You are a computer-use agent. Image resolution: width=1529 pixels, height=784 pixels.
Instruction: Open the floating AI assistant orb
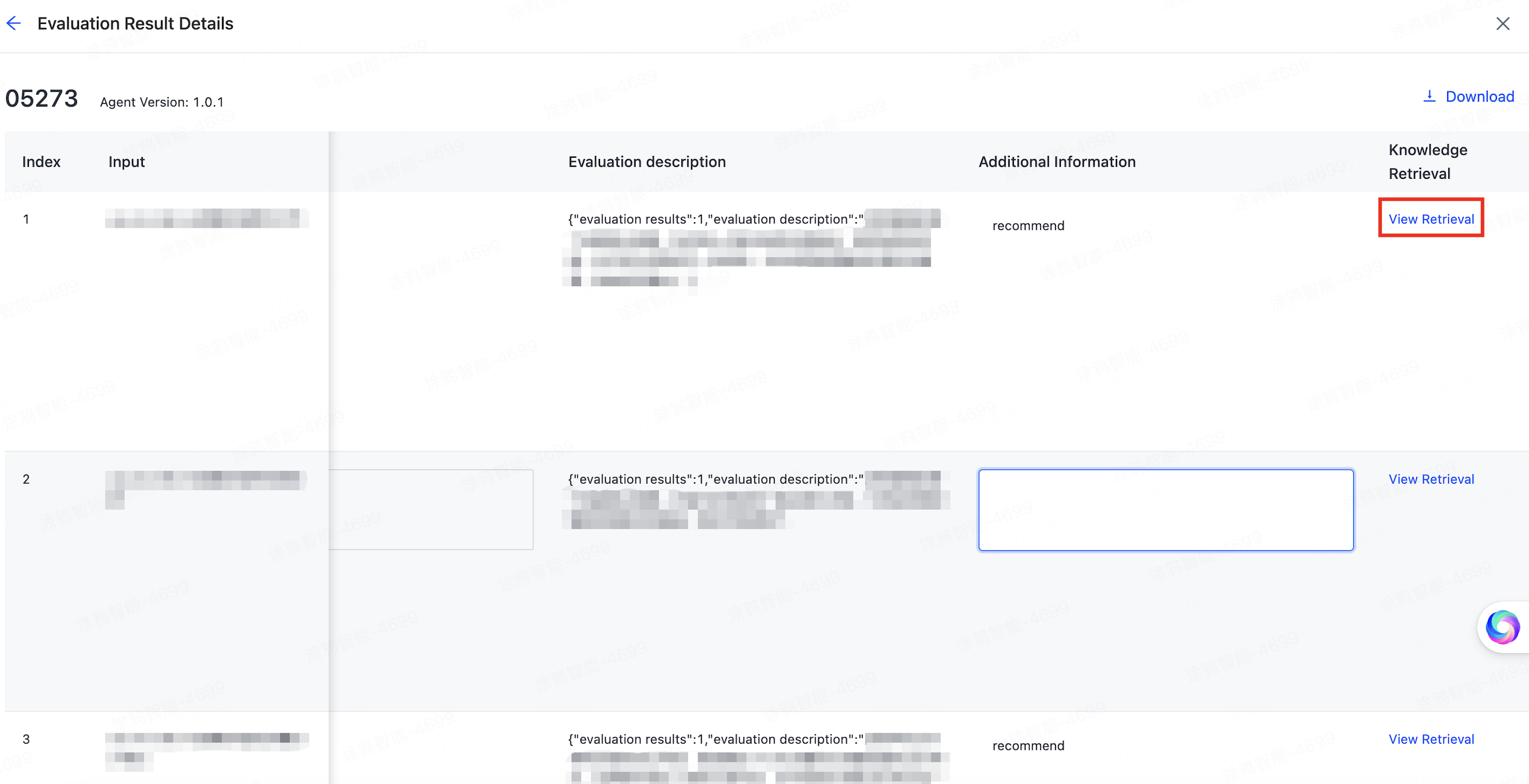click(x=1502, y=627)
